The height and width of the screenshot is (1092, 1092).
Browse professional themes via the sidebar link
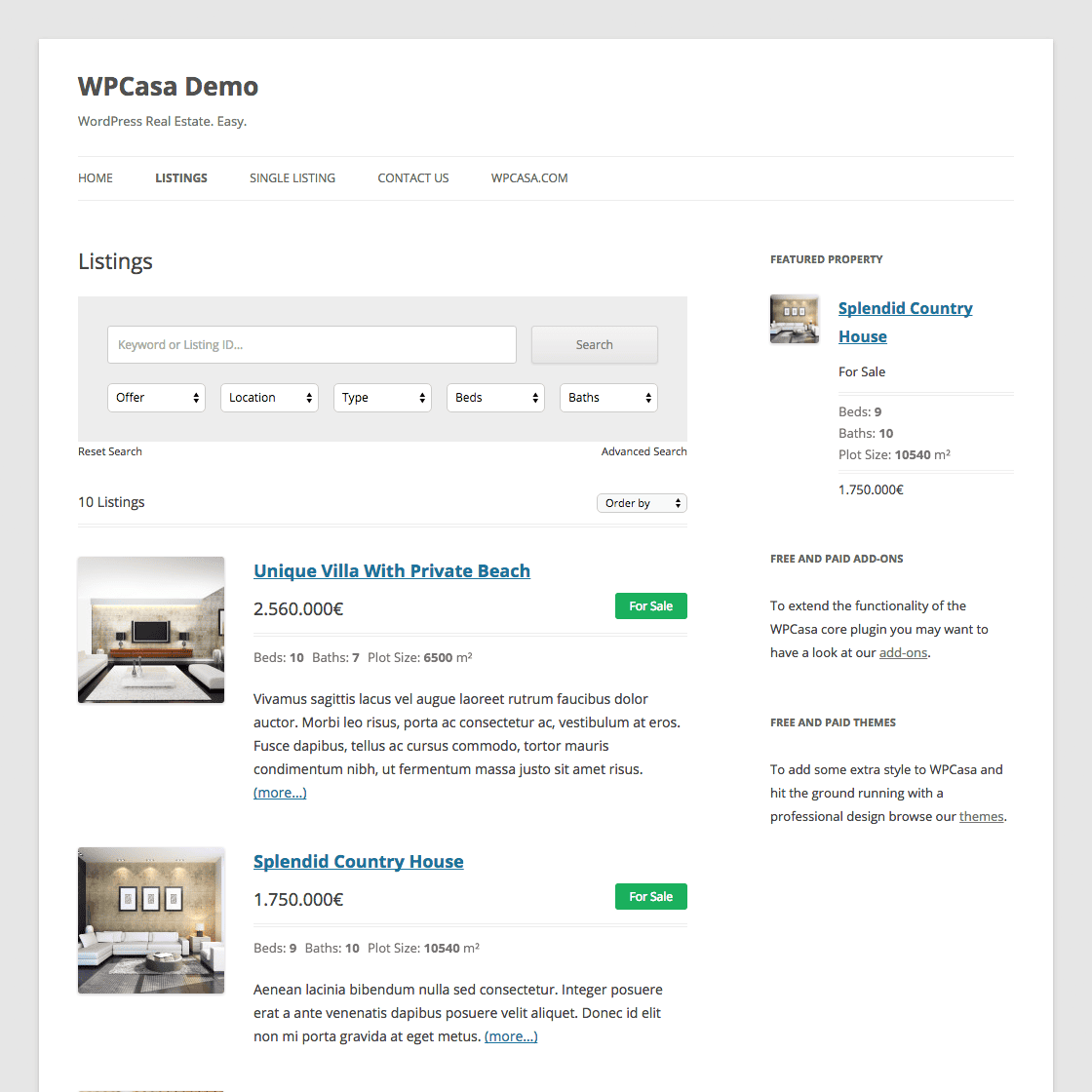[981, 816]
